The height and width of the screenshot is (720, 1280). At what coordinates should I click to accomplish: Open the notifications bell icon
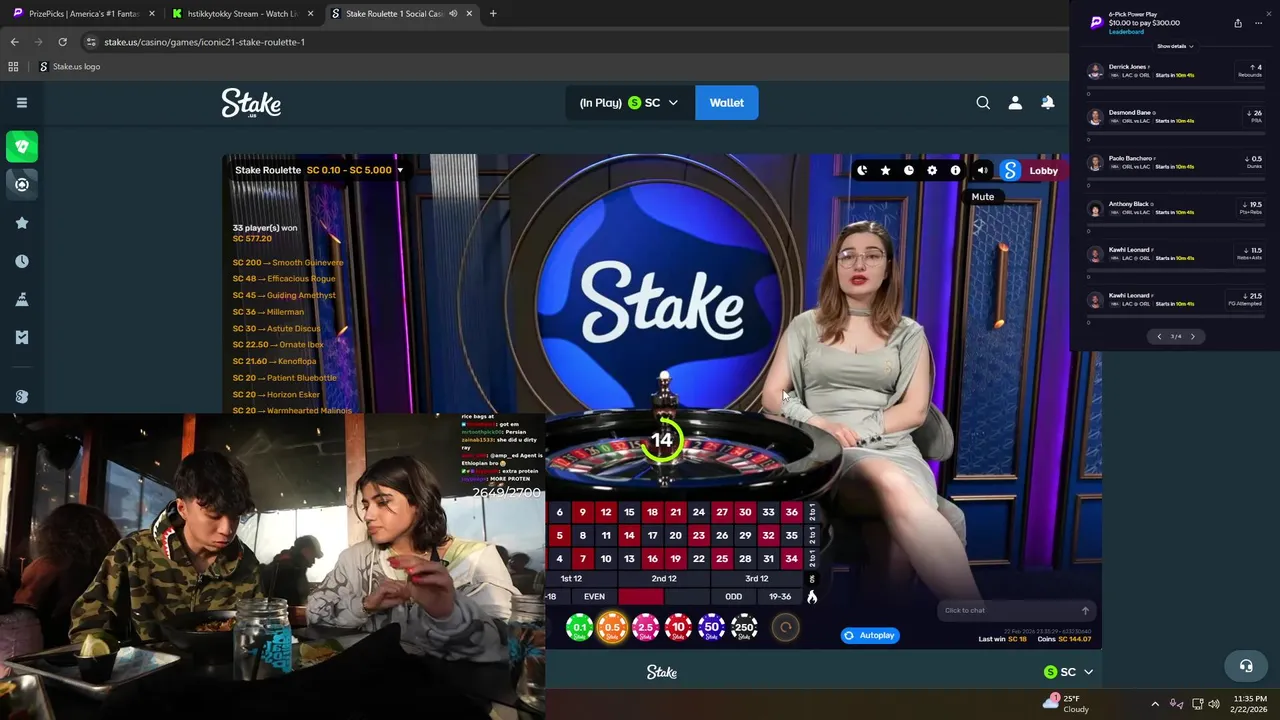point(1047,102)
